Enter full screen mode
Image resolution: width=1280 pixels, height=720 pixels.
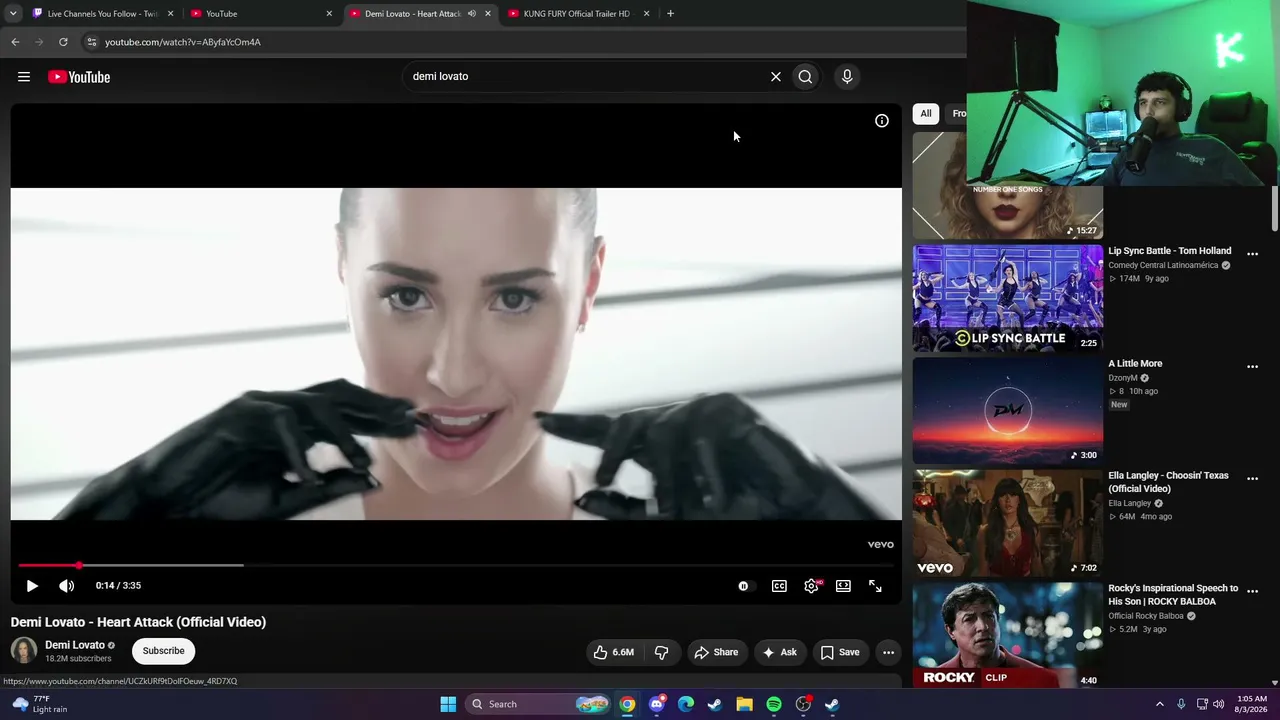875,586
